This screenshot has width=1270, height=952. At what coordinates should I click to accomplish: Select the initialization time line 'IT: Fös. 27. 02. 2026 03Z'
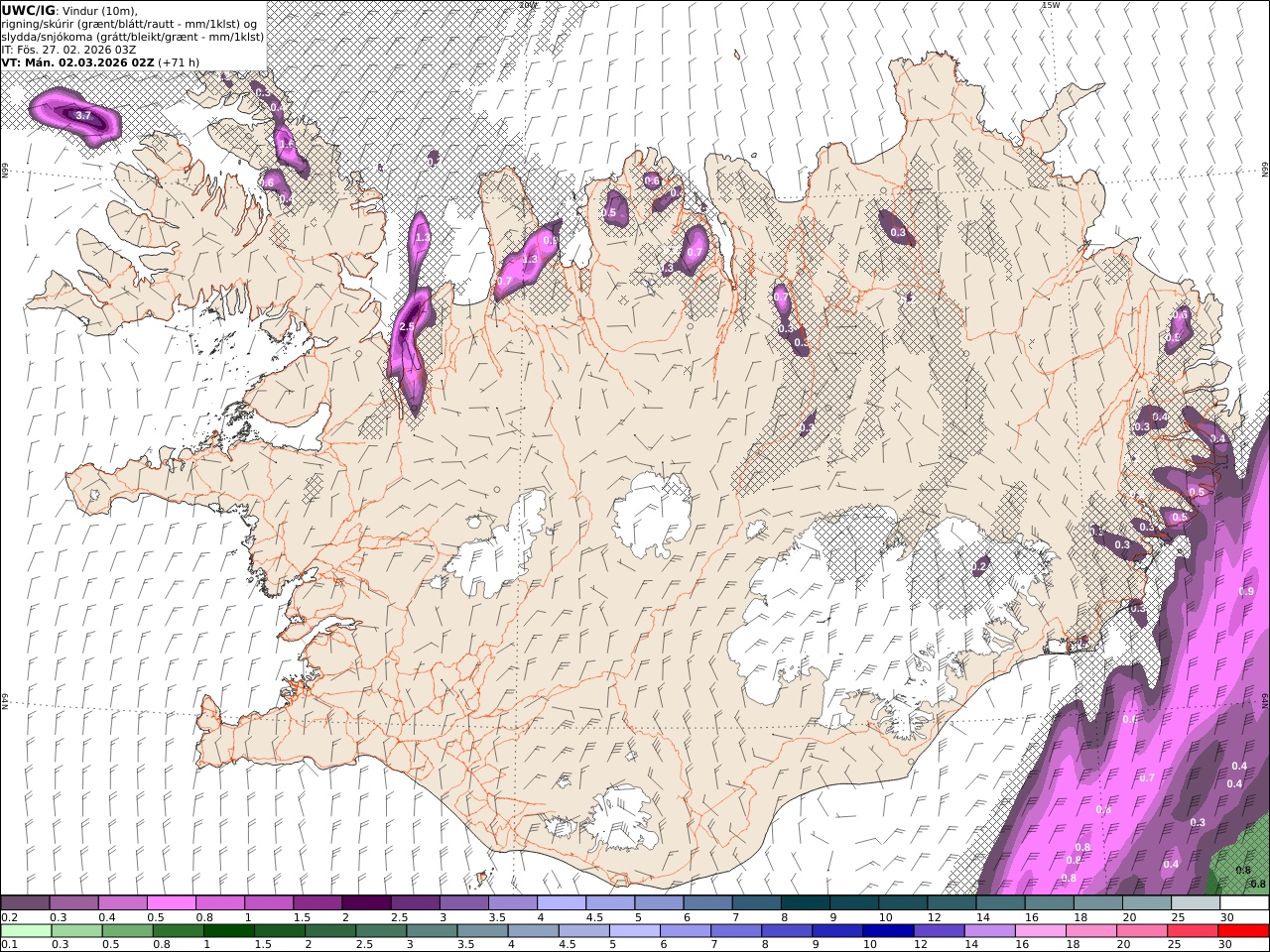pyautogui.click(x=68, y=49)
